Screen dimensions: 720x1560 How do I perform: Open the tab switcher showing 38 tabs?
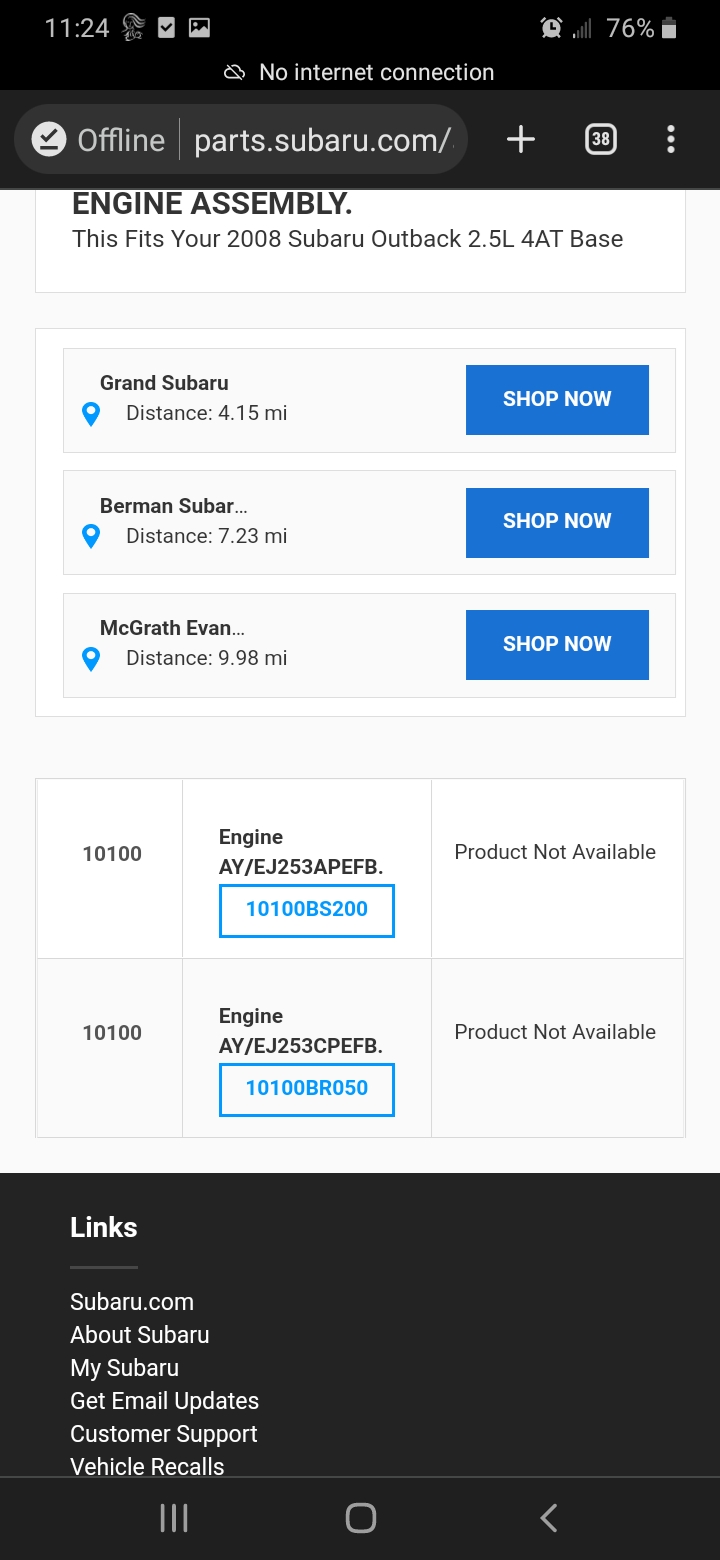[600, 139]
